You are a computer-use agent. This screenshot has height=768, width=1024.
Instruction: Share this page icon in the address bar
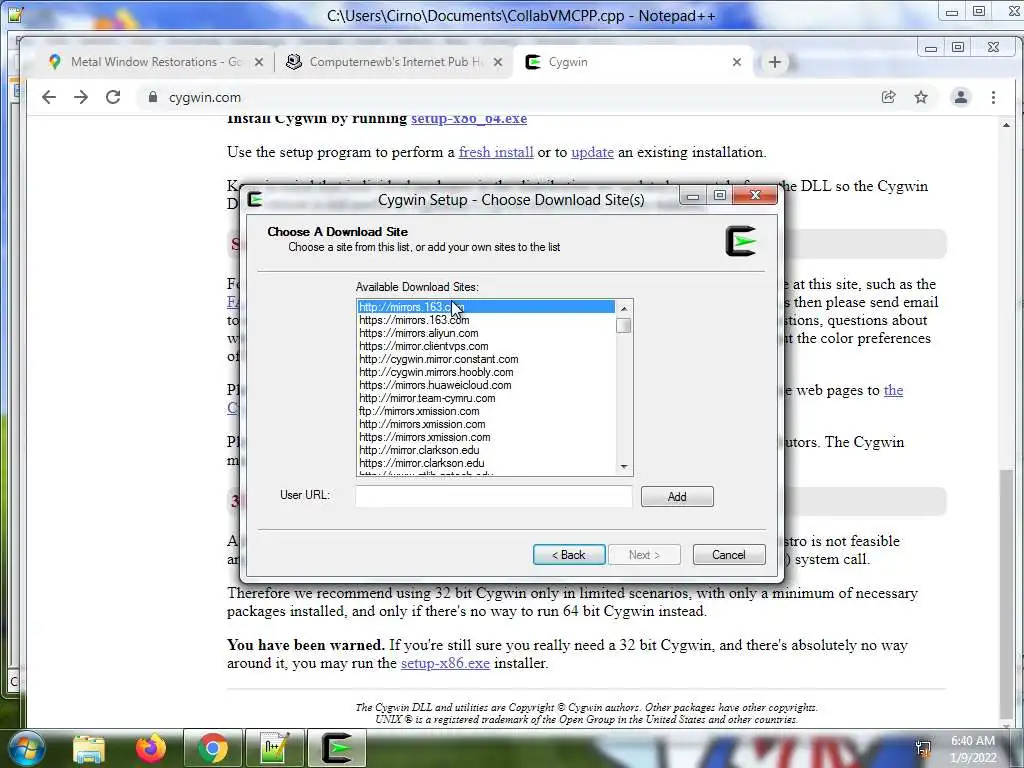[888, 97]
